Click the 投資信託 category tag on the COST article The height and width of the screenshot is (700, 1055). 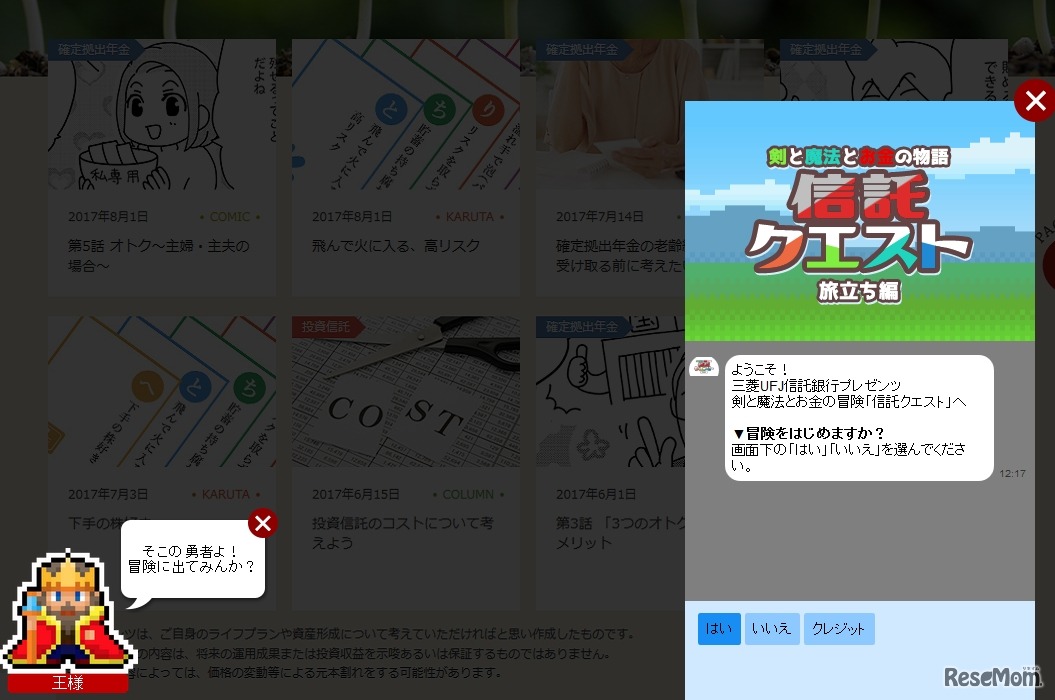pyautogui.click(x=325, y=327)
